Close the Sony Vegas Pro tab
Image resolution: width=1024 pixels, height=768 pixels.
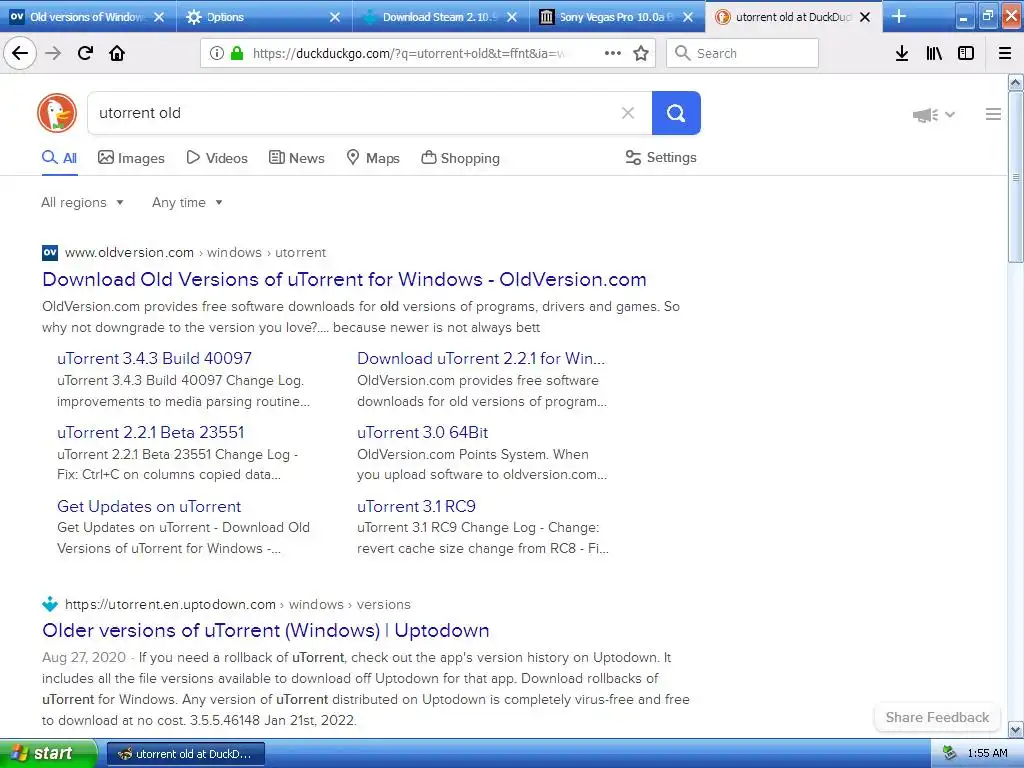[688, 17]
